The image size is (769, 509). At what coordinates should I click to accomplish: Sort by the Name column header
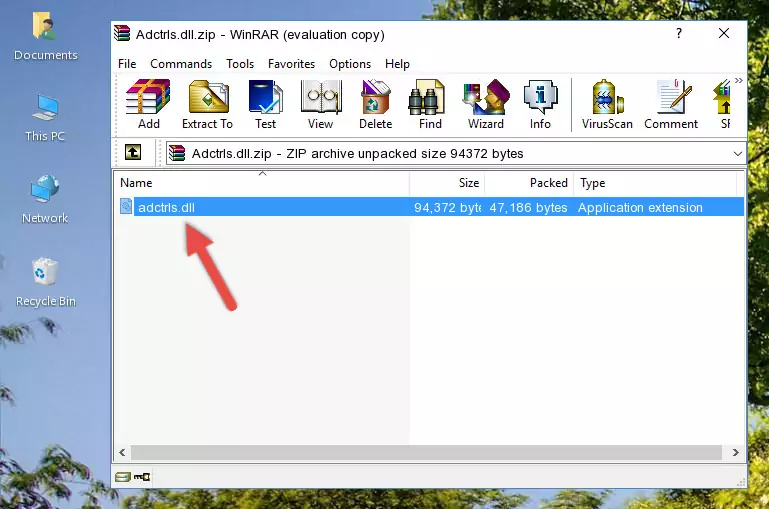click(x=262, y=183)
